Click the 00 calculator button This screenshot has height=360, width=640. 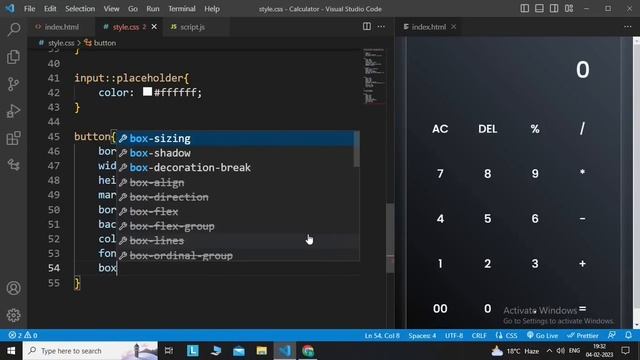440,309
